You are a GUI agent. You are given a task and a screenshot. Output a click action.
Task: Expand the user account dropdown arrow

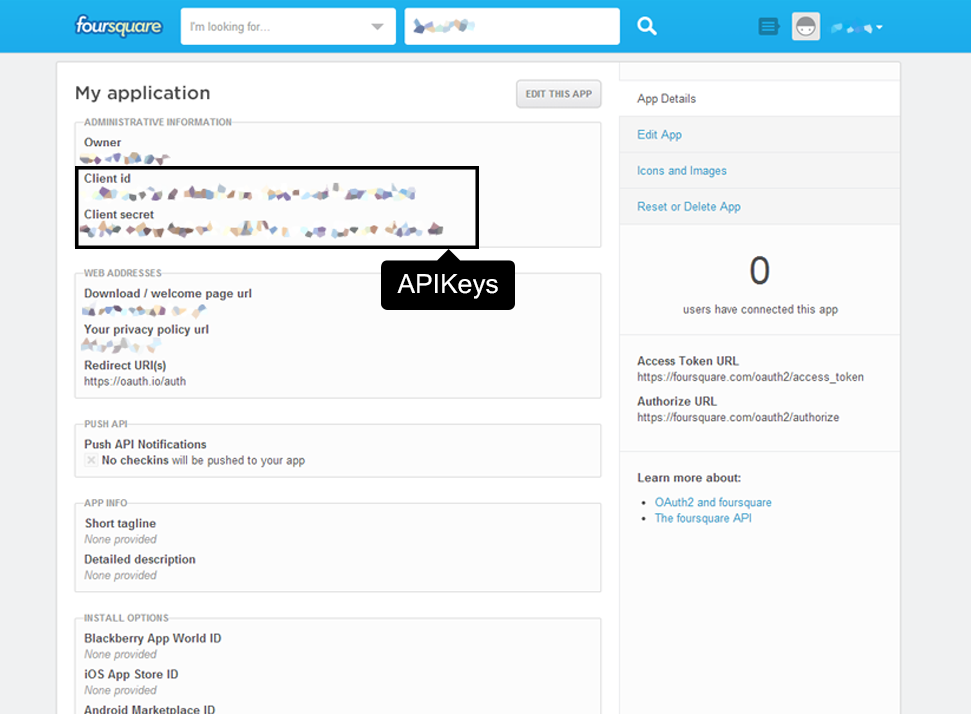[x=879, y=27]
